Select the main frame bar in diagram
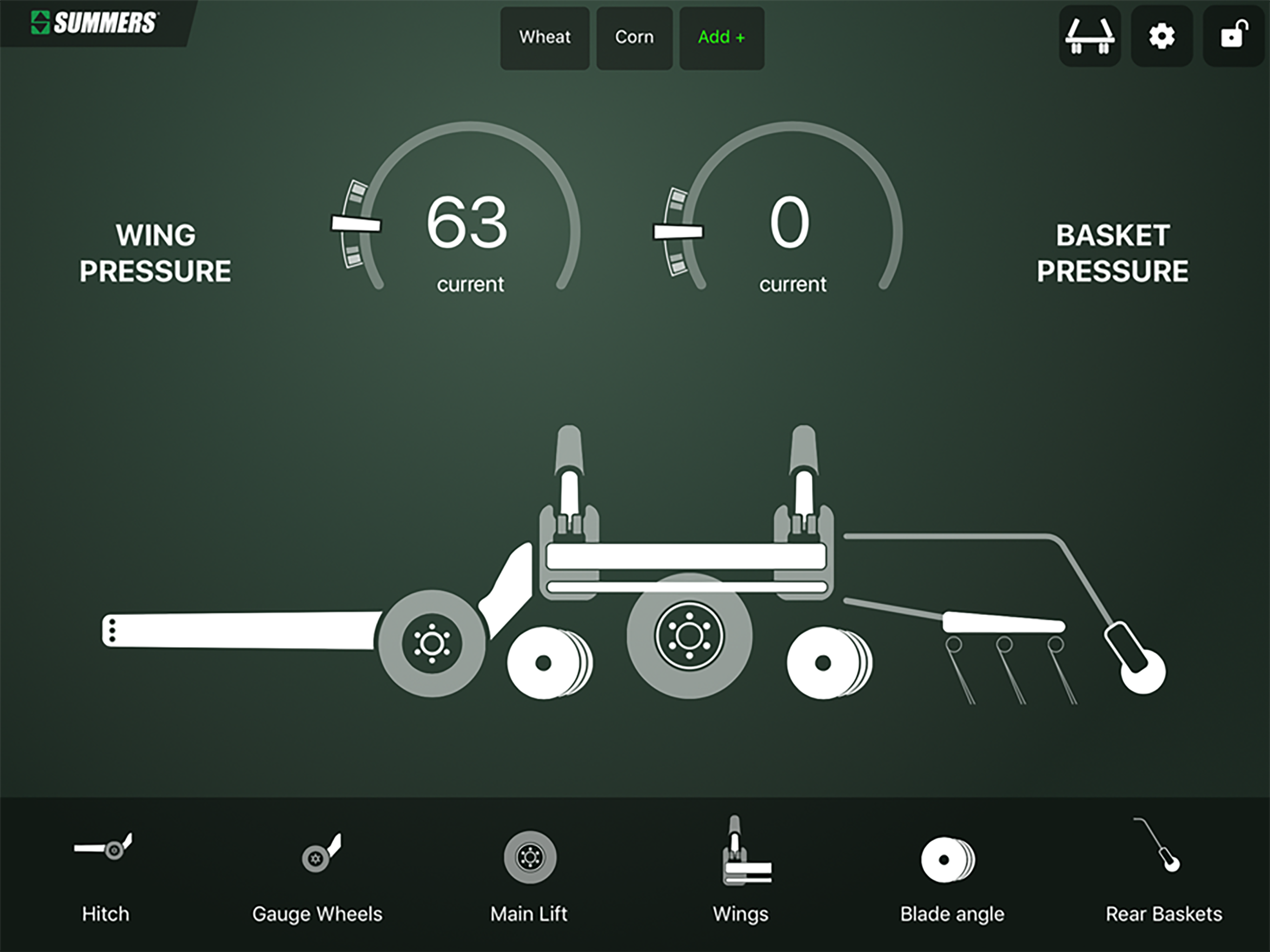Image resolution: width=1270 pixels, height=952 pixels. (x=686, y=556)
